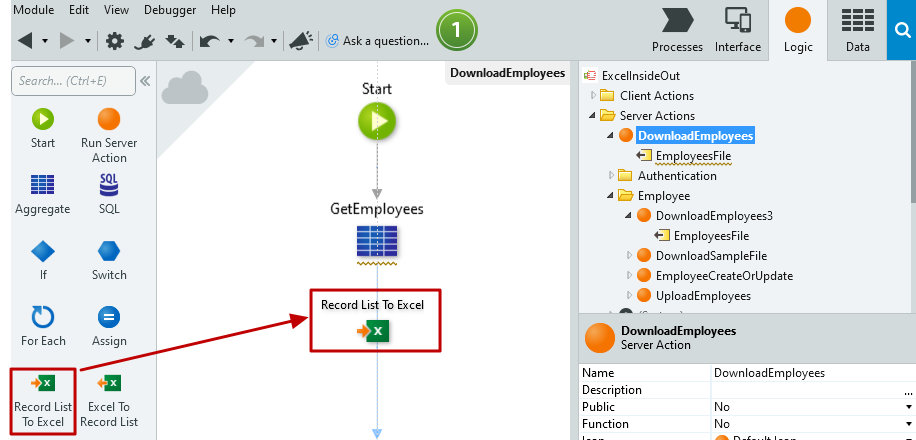Click the 1-Click Publish button

pos(457,30)
